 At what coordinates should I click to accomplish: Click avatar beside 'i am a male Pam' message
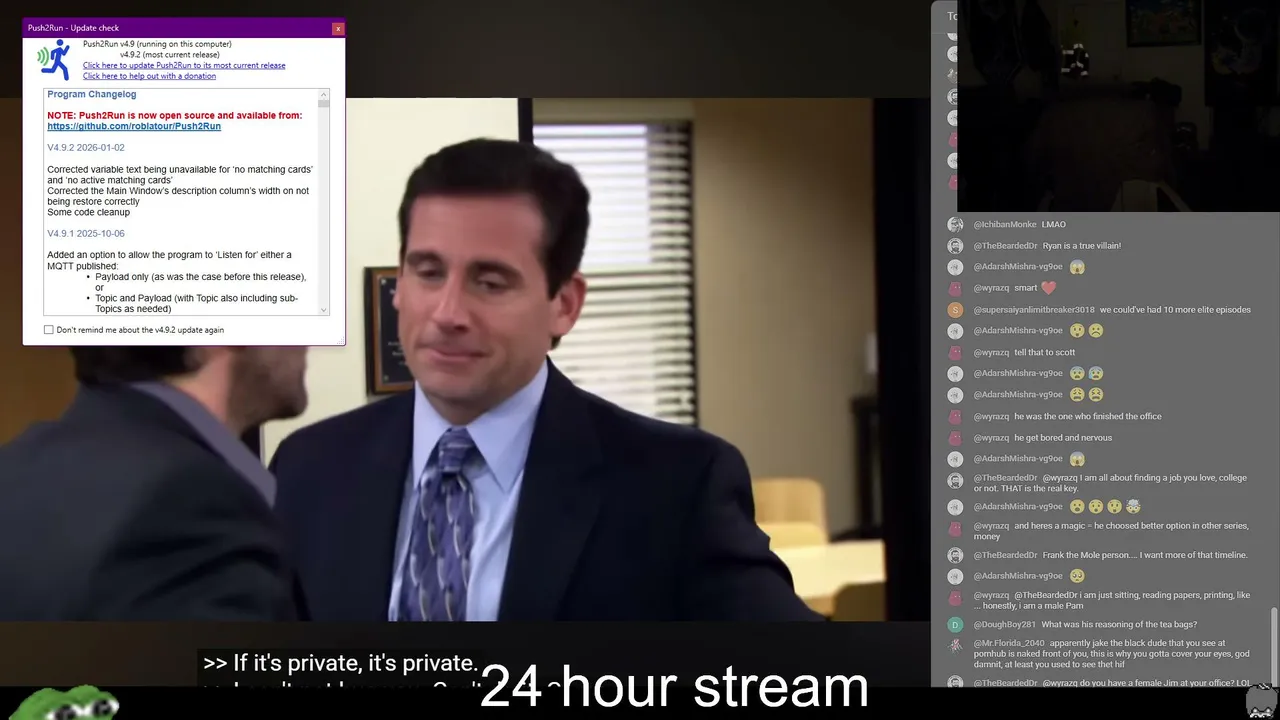(x=955, y=597)
